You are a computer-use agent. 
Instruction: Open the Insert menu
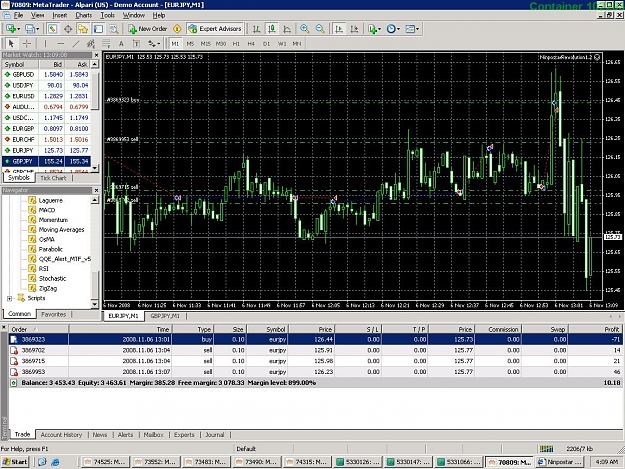coord(60,15)
